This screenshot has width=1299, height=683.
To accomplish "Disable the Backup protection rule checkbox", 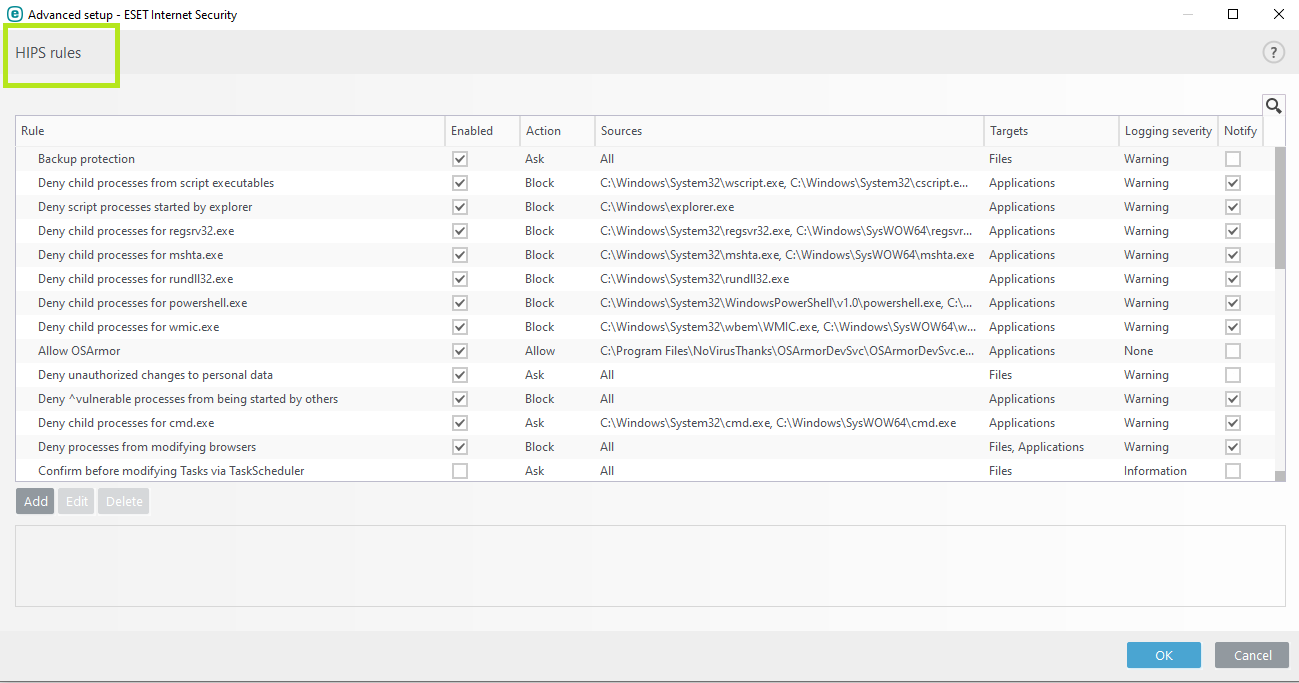I will (x=460, y=159).
